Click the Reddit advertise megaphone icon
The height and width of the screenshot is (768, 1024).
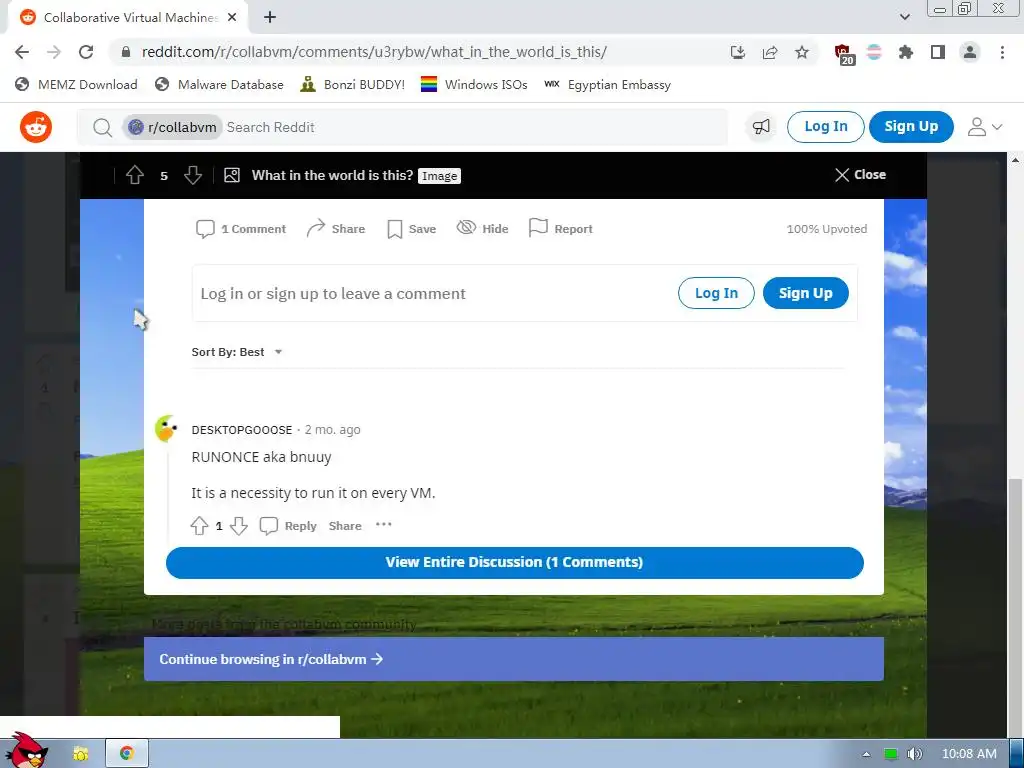tap(761, 127)
